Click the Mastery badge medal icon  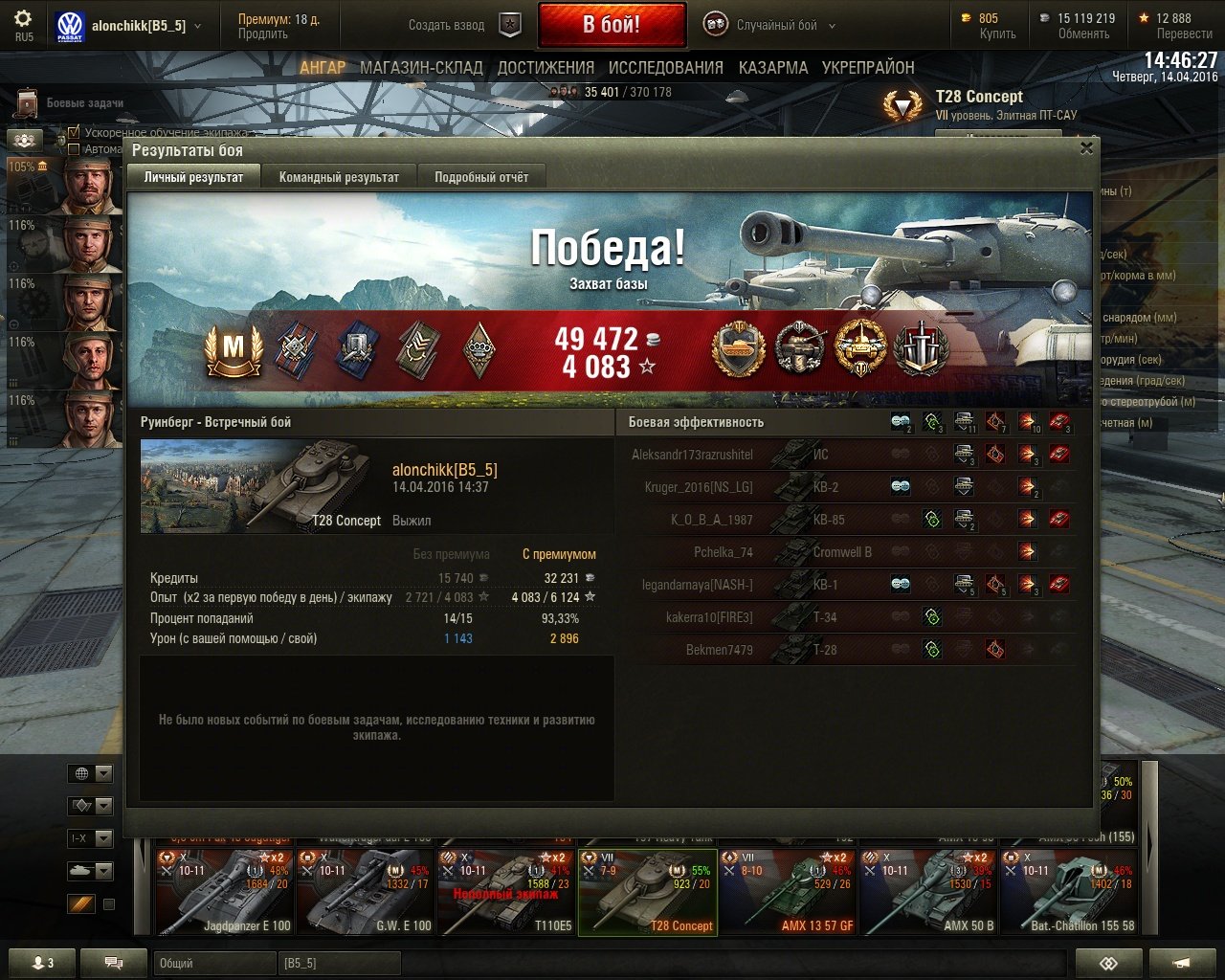pos(233,348)
